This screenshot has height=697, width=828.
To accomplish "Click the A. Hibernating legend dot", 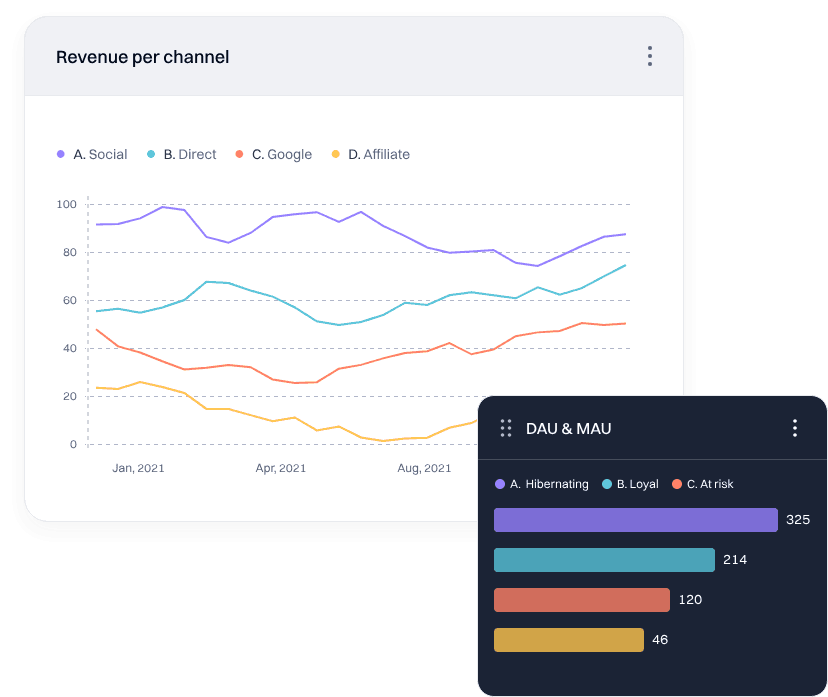I will click(498, 484).
